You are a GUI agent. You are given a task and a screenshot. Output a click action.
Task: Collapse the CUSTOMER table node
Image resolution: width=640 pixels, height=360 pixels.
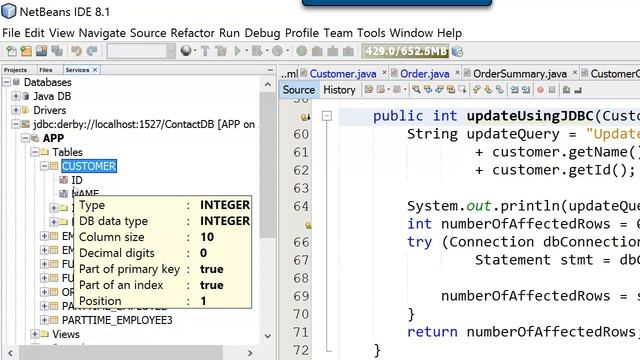(44, 166)
